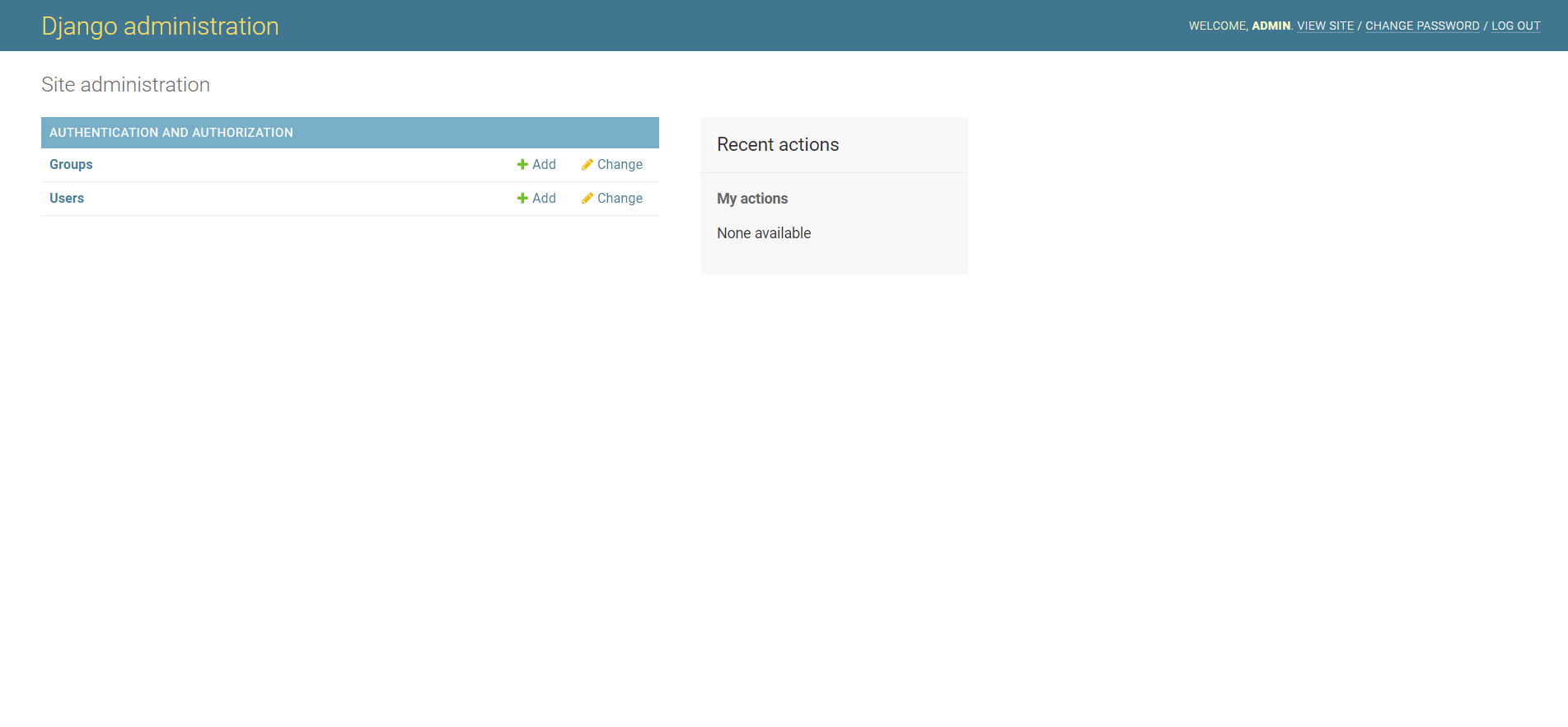
Task: Open the Change Password link
Action: 1422,26
